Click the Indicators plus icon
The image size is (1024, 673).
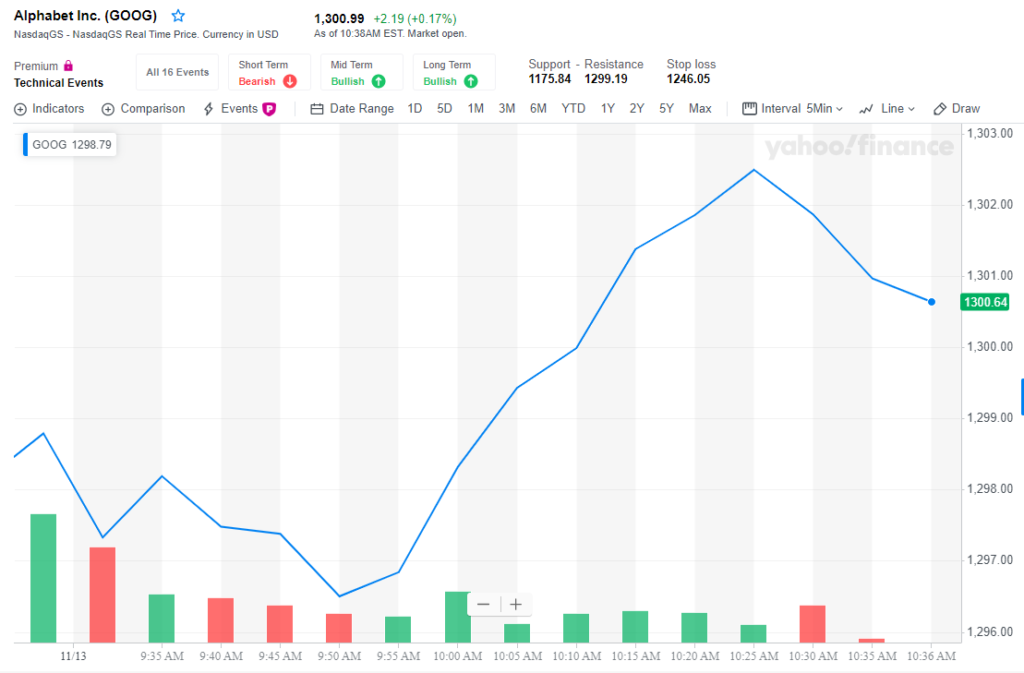20,109
